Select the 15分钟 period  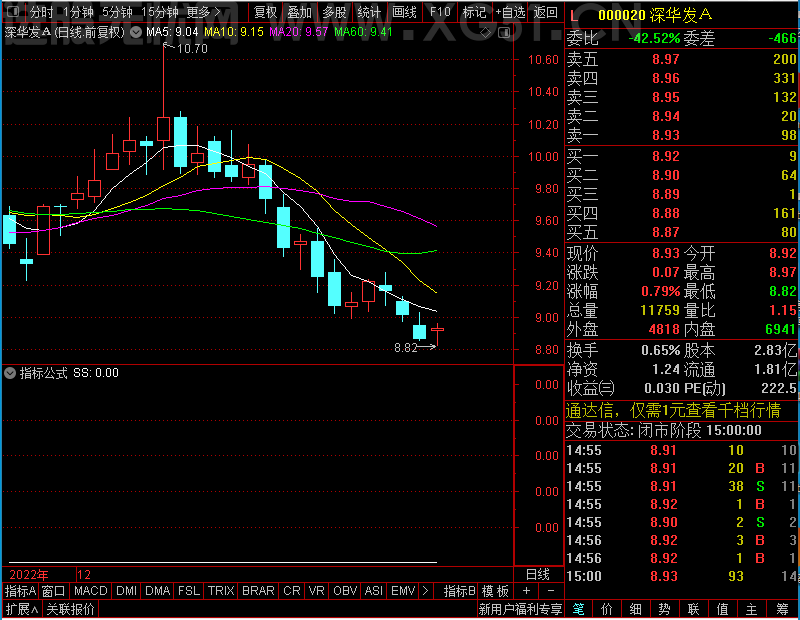160,12
